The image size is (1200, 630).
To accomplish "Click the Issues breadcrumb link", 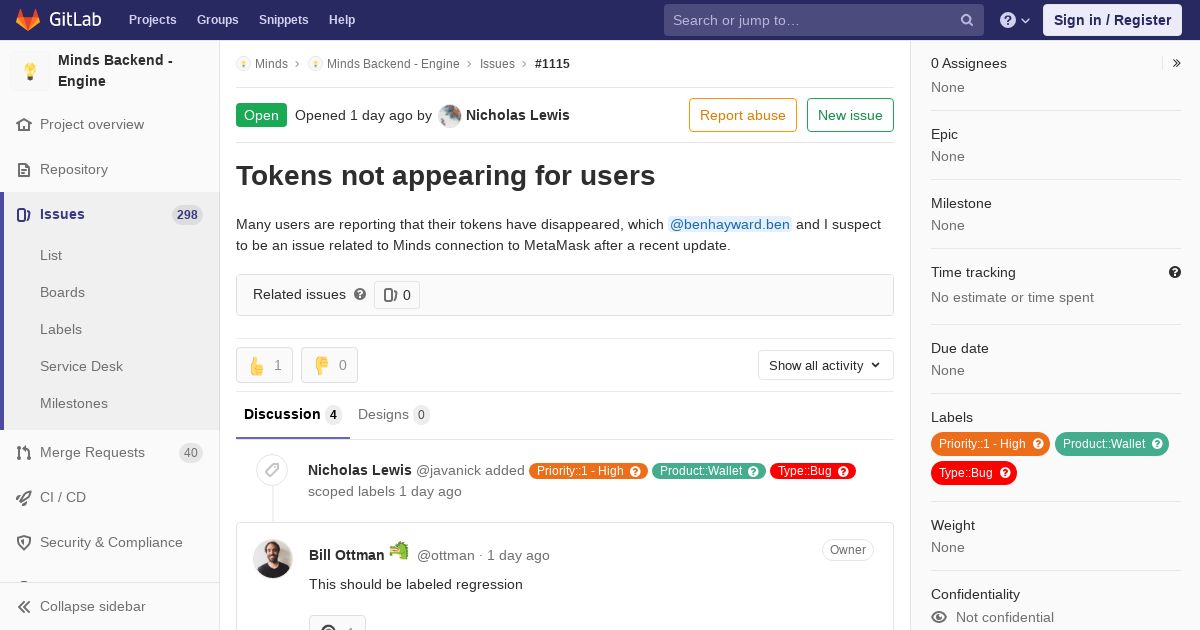I will (497, 63).
